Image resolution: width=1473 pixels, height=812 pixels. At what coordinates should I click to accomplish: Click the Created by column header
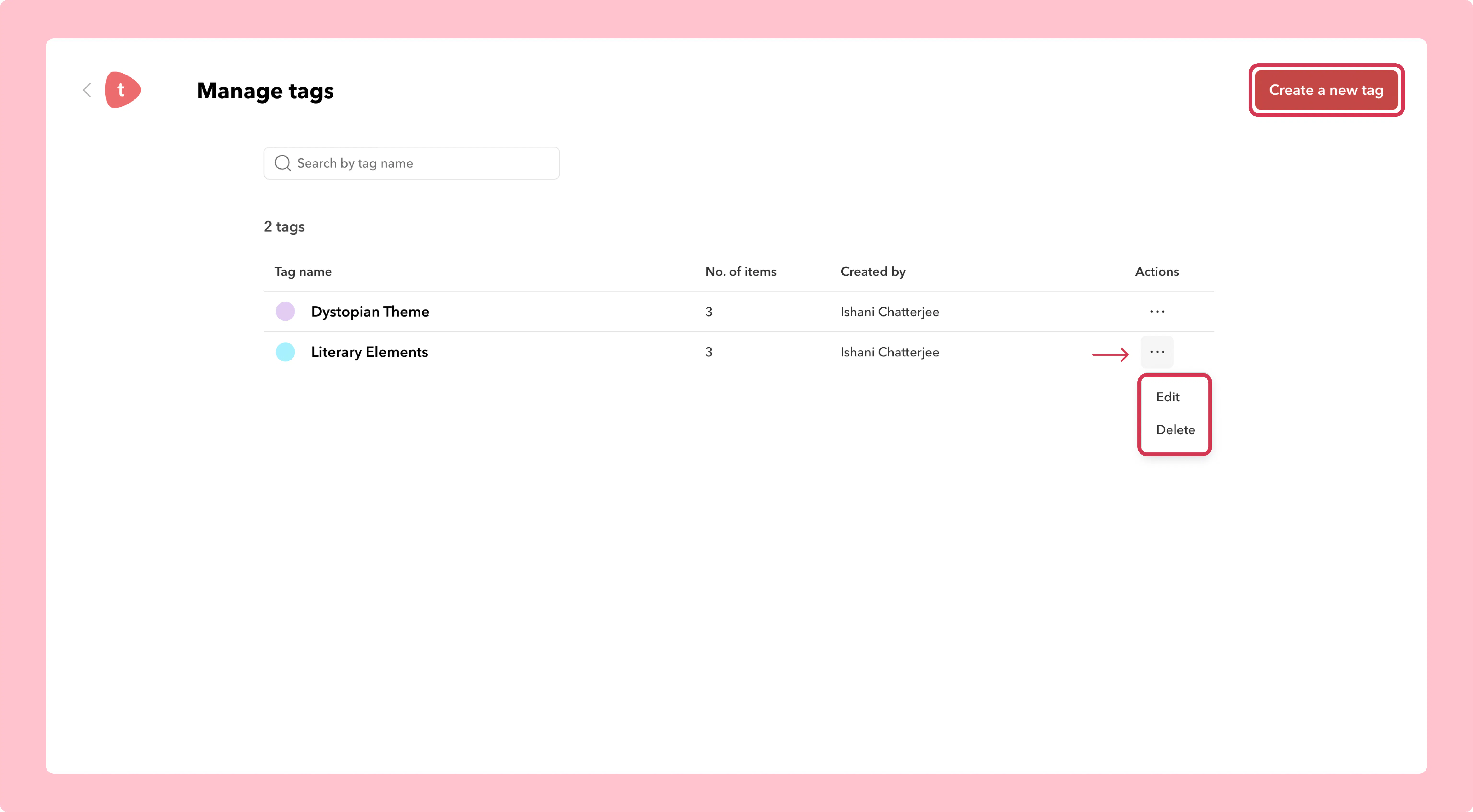[873, 272]
